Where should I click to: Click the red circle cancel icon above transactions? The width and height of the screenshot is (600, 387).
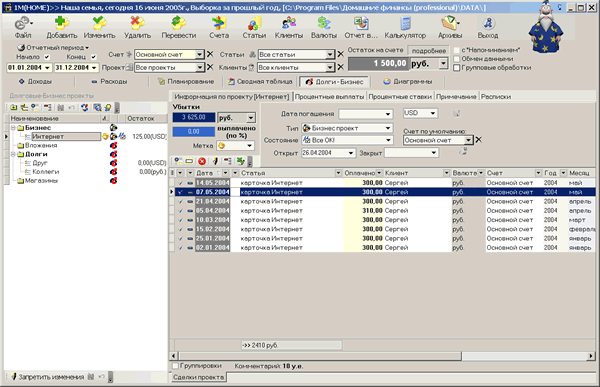202,161
